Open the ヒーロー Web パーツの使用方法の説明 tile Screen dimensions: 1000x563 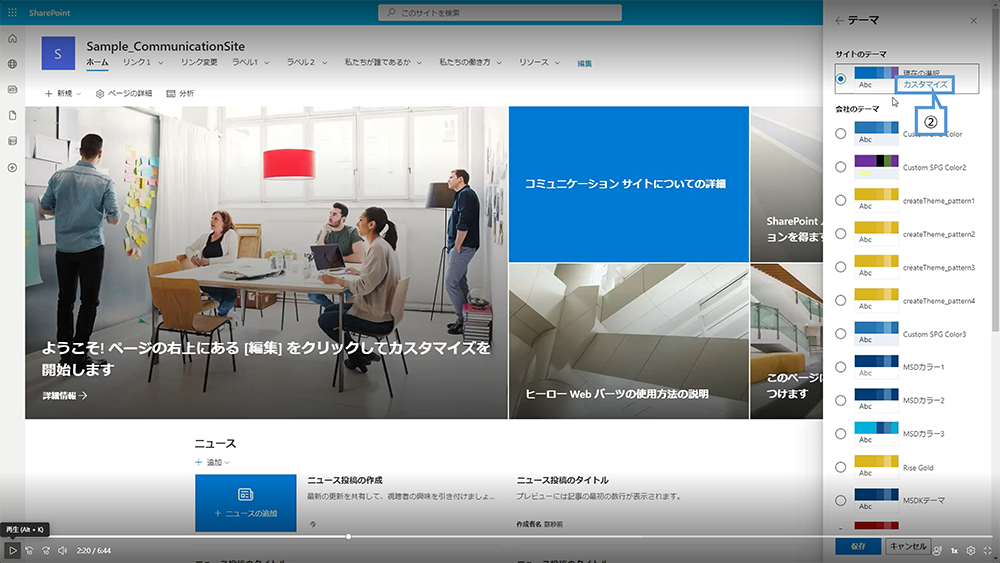coord(629,341)
